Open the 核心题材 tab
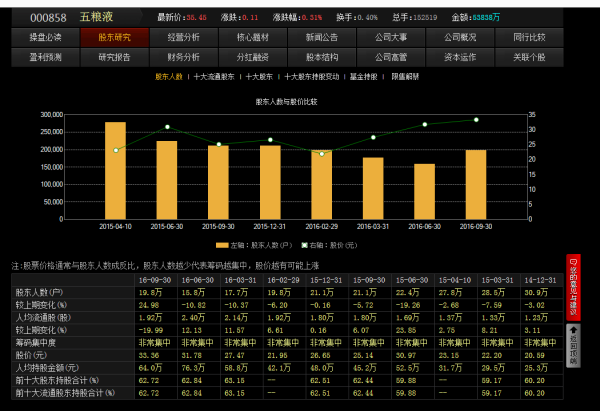Image resolution: width=600 pixels, height=411 pixels. click(253, 37)
